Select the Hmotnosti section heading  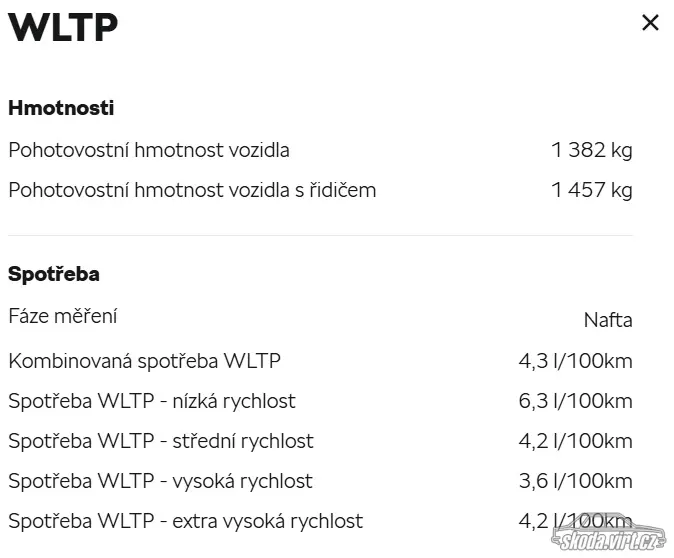(61, 108)
